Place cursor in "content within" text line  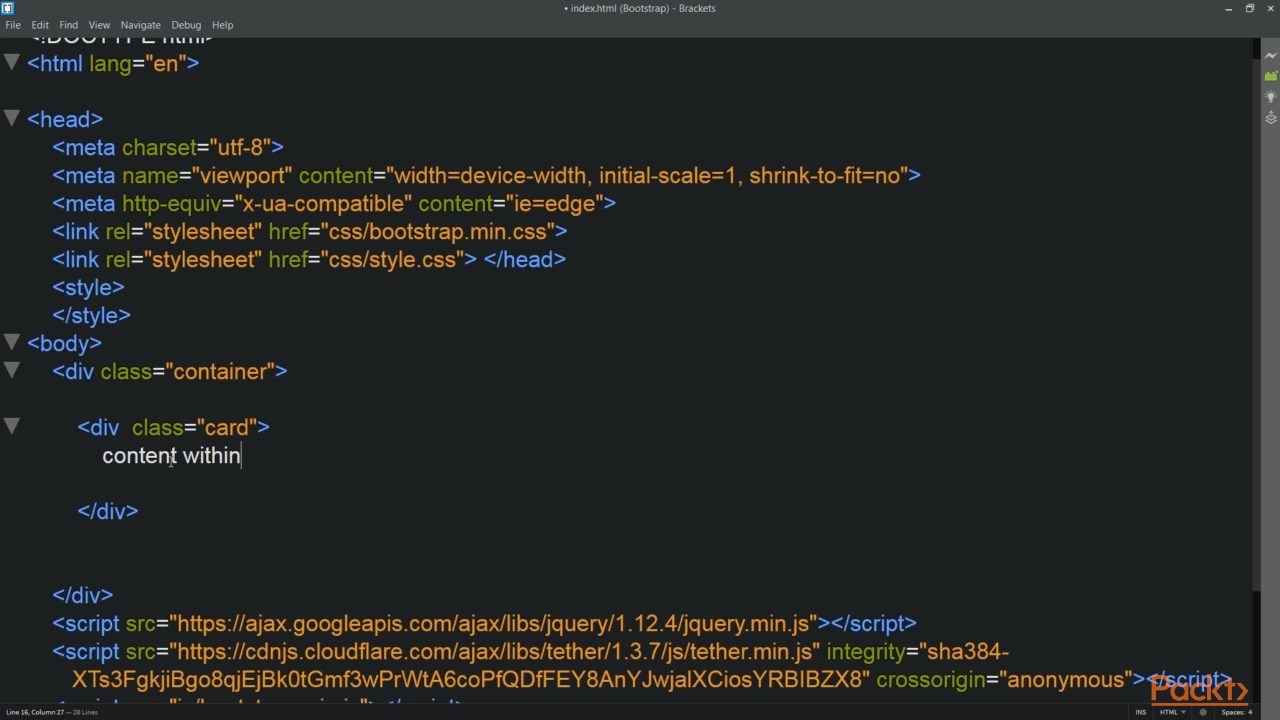171,455
